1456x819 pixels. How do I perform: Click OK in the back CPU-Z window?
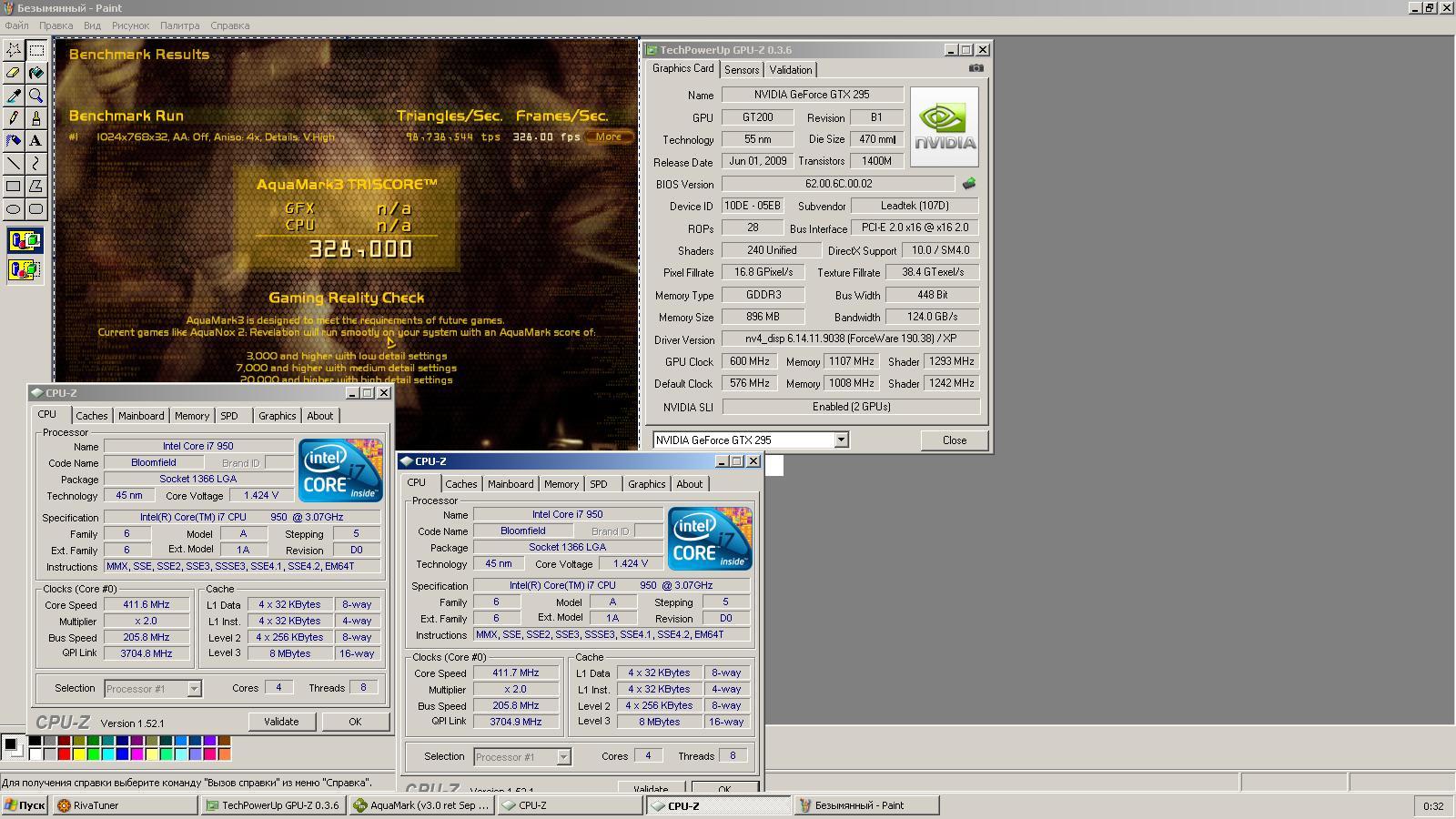pyautogui.click(x=355, y=722)
